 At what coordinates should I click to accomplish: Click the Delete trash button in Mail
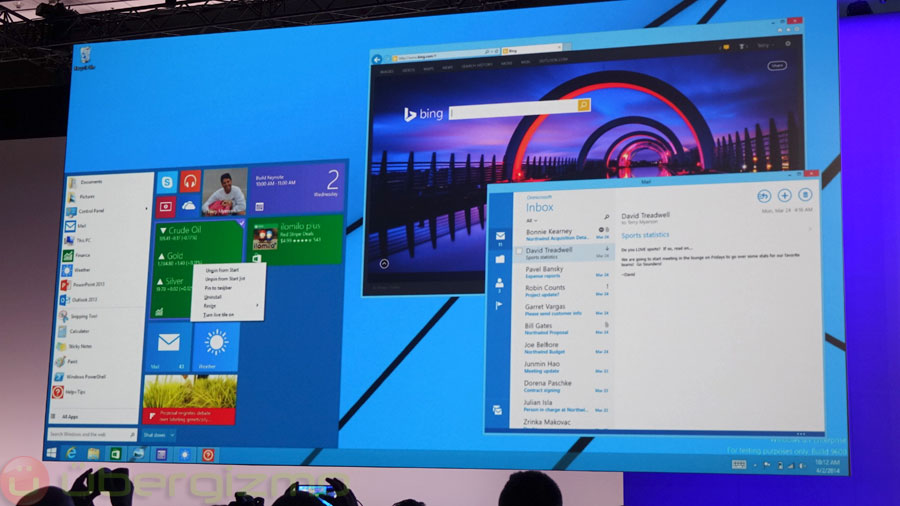point(805,194)
